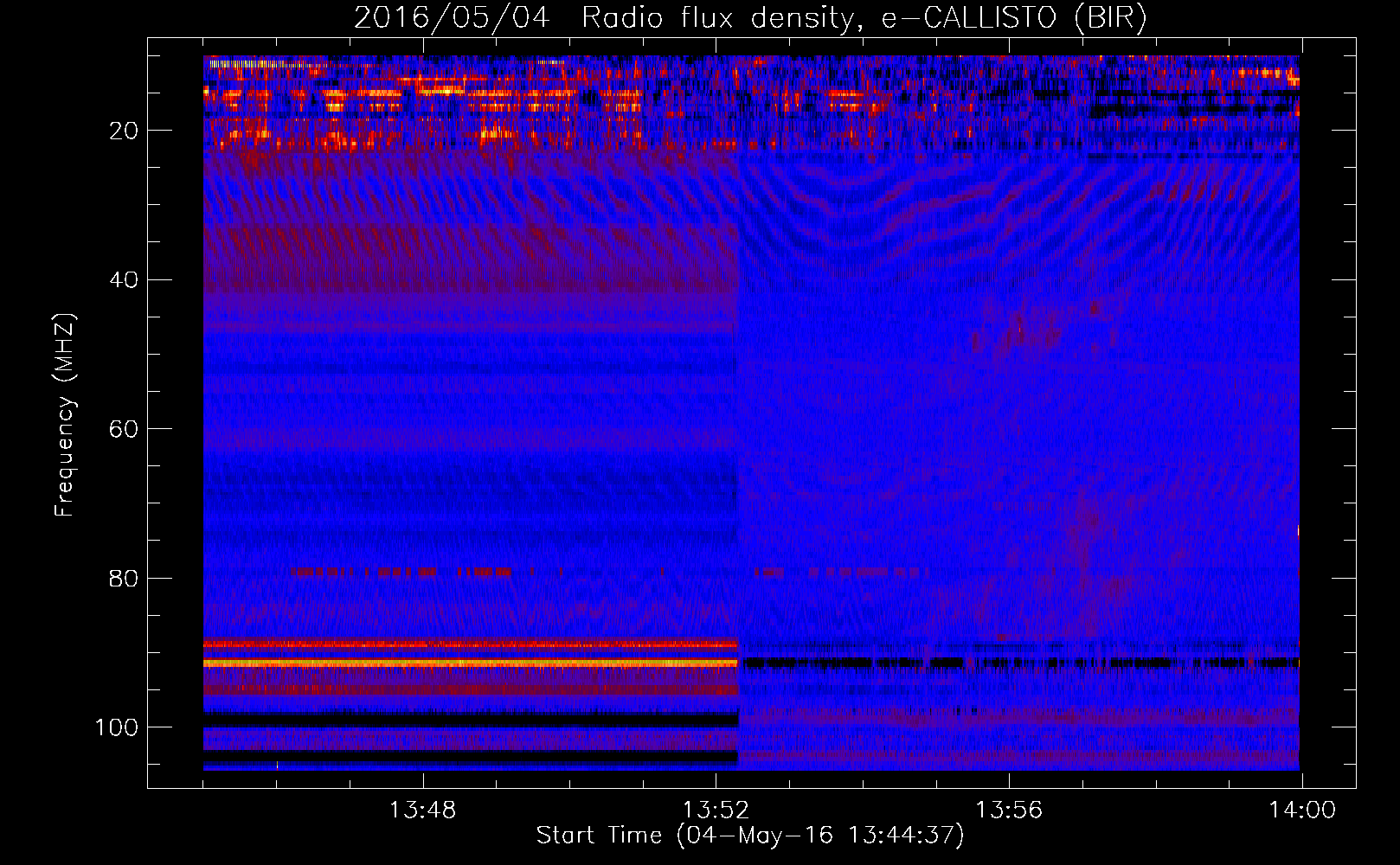Click the '60' frequency tick label
Viewport: 1400px width, 865px height.
coord(124,429)
